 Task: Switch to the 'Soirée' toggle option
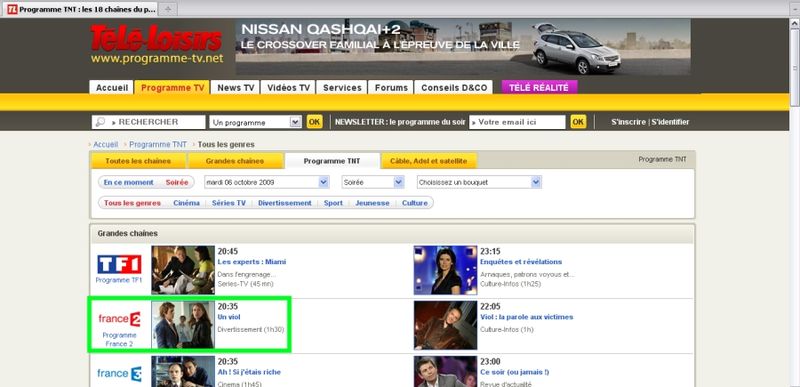point(177,182)
